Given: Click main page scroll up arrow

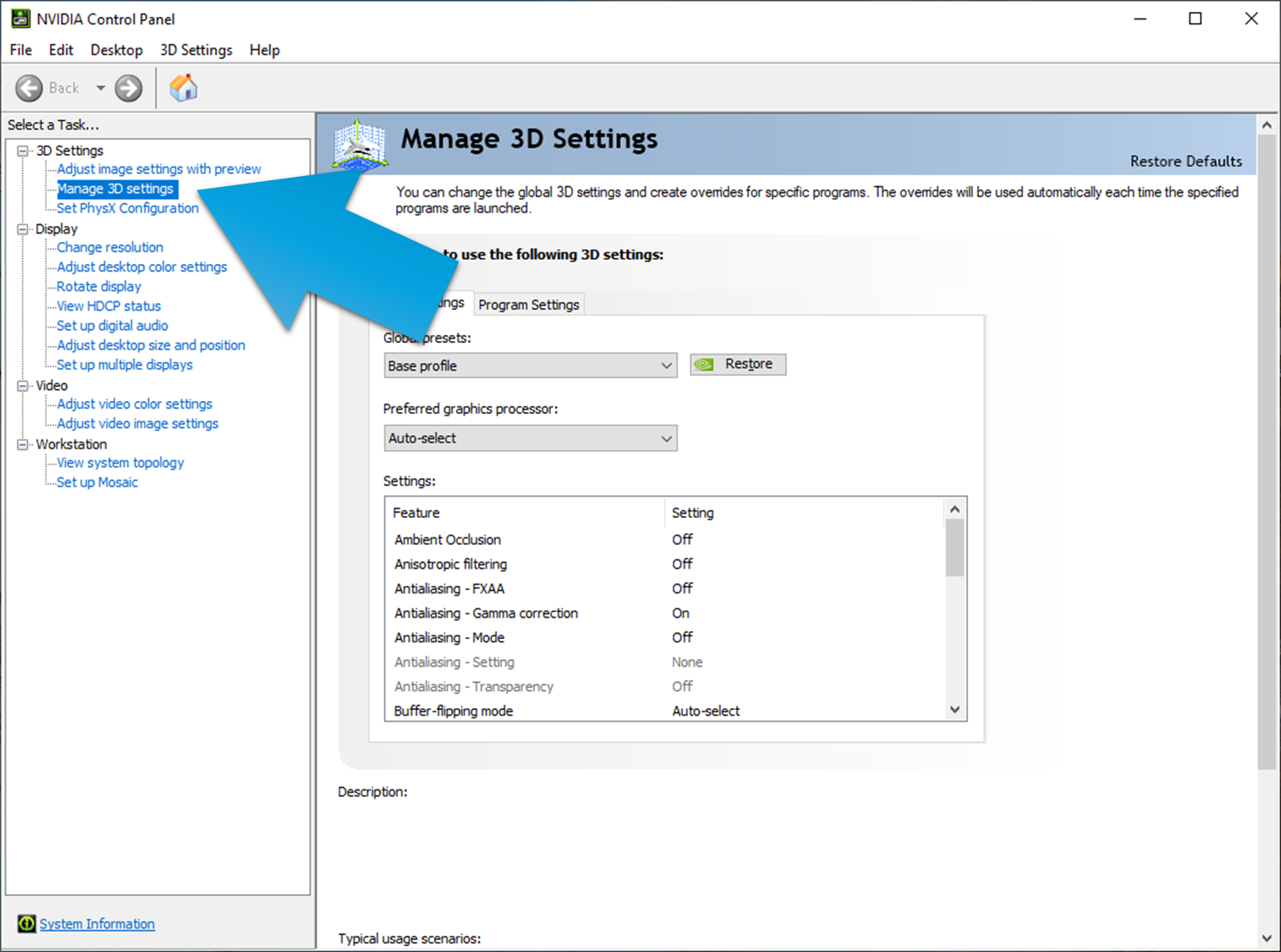Looking at the screenshot, I should 1267,125.
